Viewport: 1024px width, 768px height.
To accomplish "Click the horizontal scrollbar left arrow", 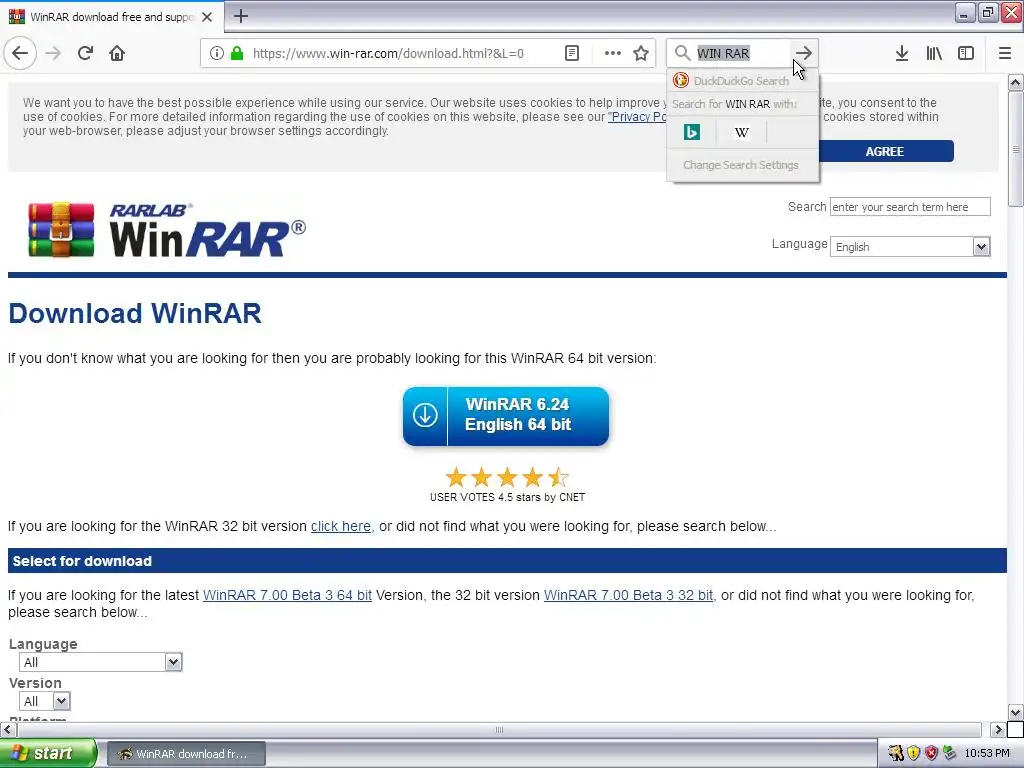I will pyautogui.click(x=8, y=729).
